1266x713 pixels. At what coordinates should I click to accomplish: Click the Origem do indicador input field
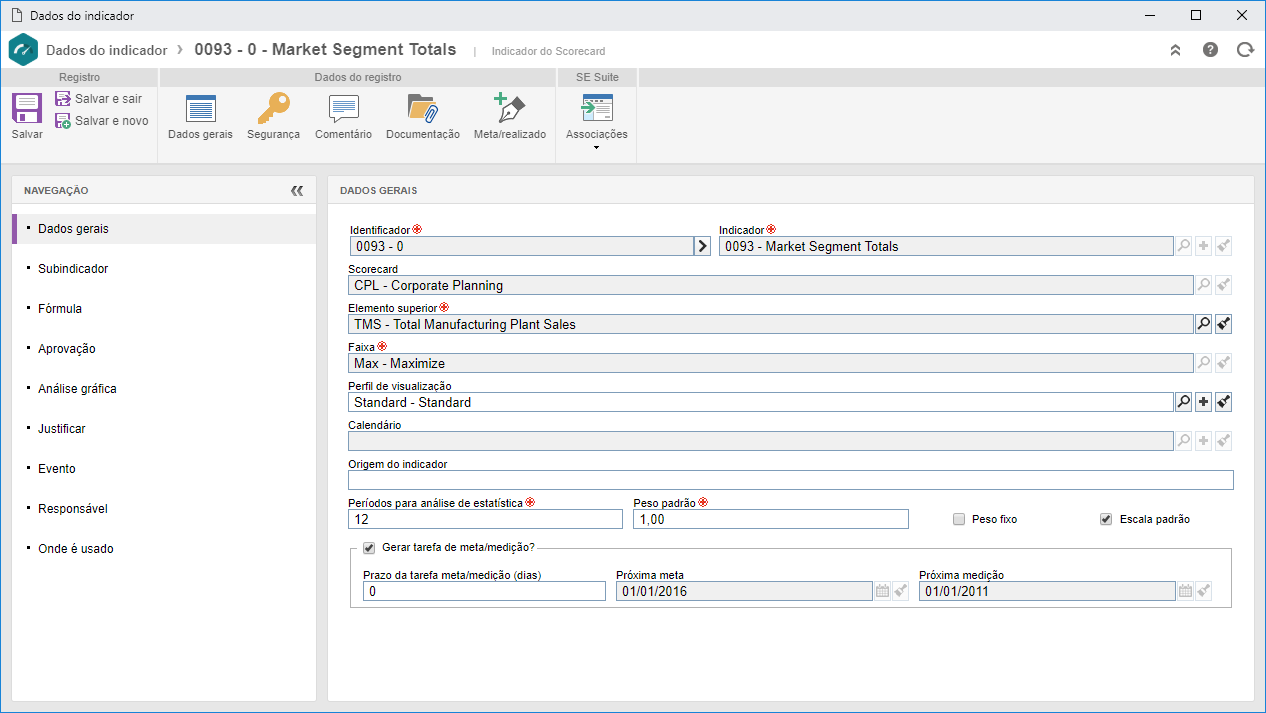[791, 480]
